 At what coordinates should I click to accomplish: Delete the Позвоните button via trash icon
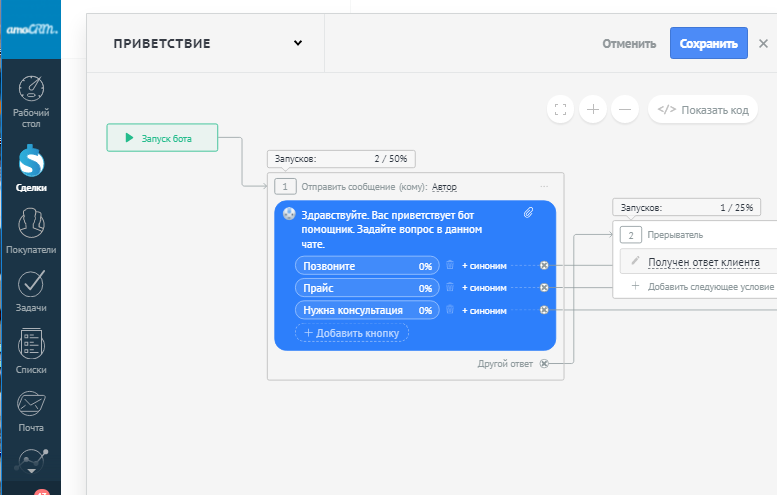(x=450, y=266)
